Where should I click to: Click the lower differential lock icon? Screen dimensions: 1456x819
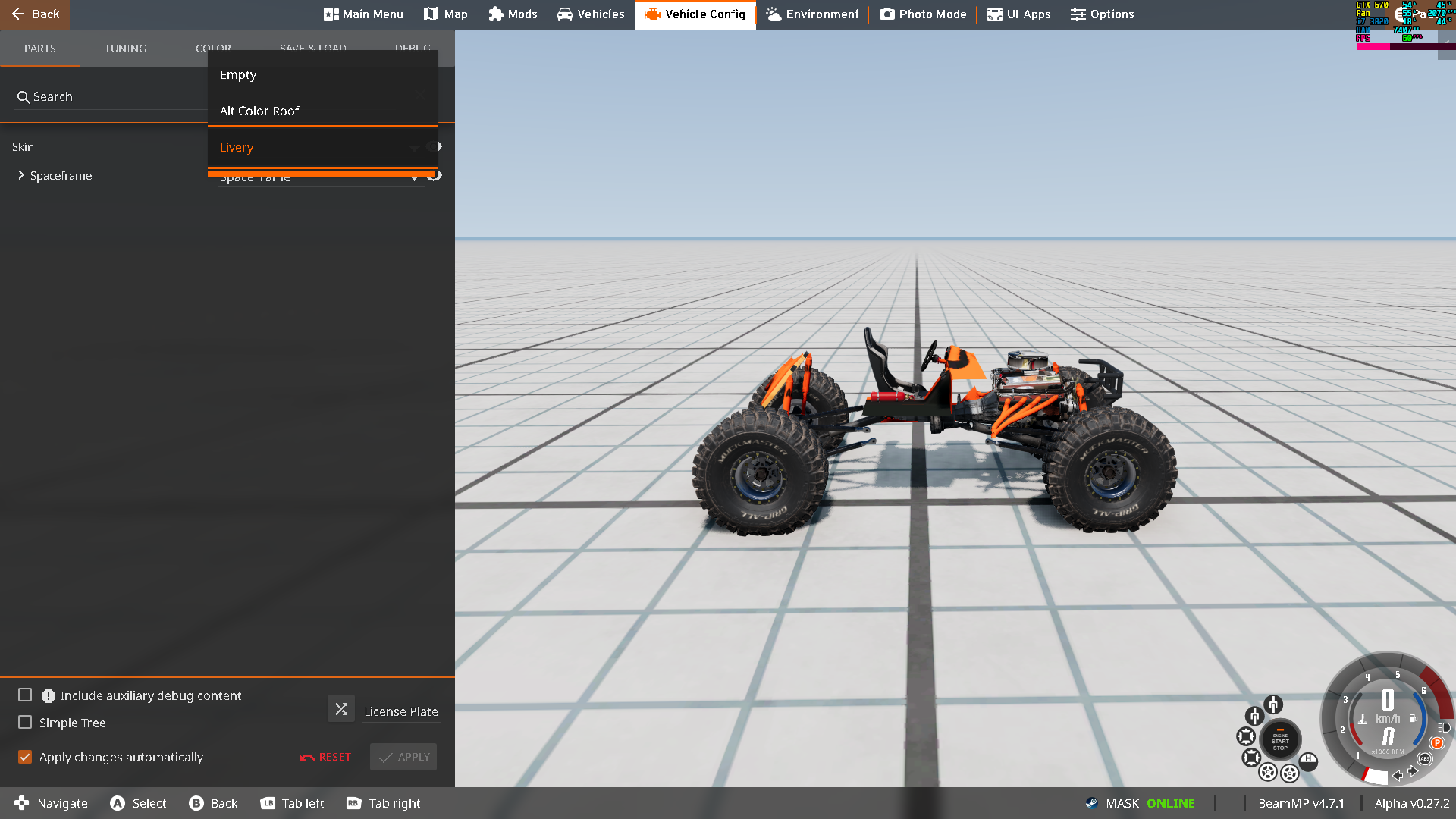click(x=1251, y=758)
